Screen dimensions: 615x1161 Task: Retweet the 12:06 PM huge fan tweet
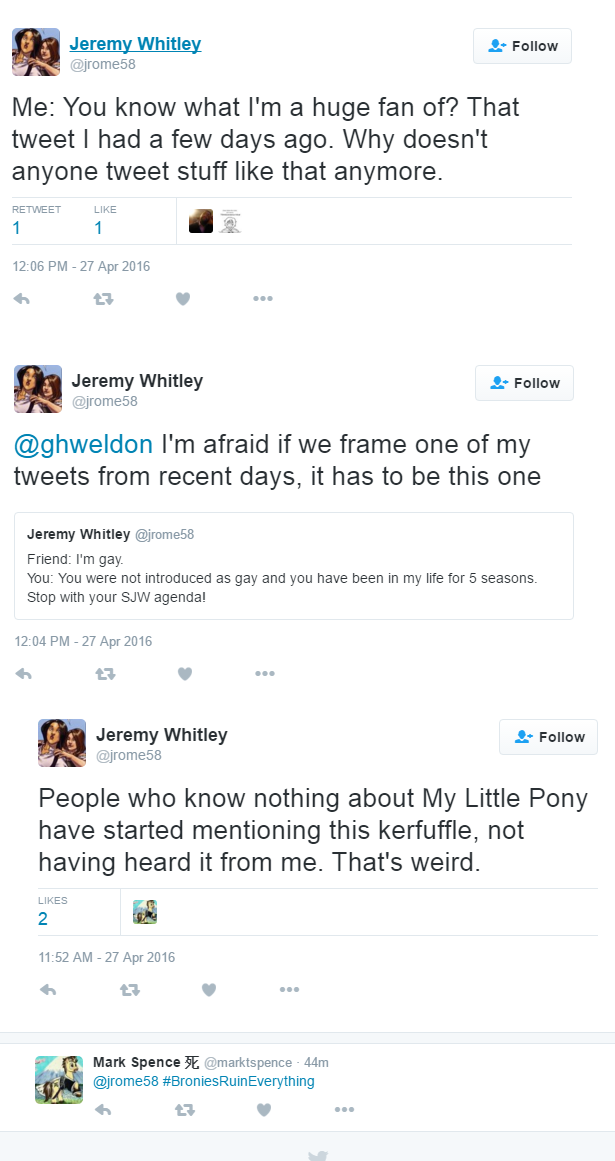(x=102, y=298)
